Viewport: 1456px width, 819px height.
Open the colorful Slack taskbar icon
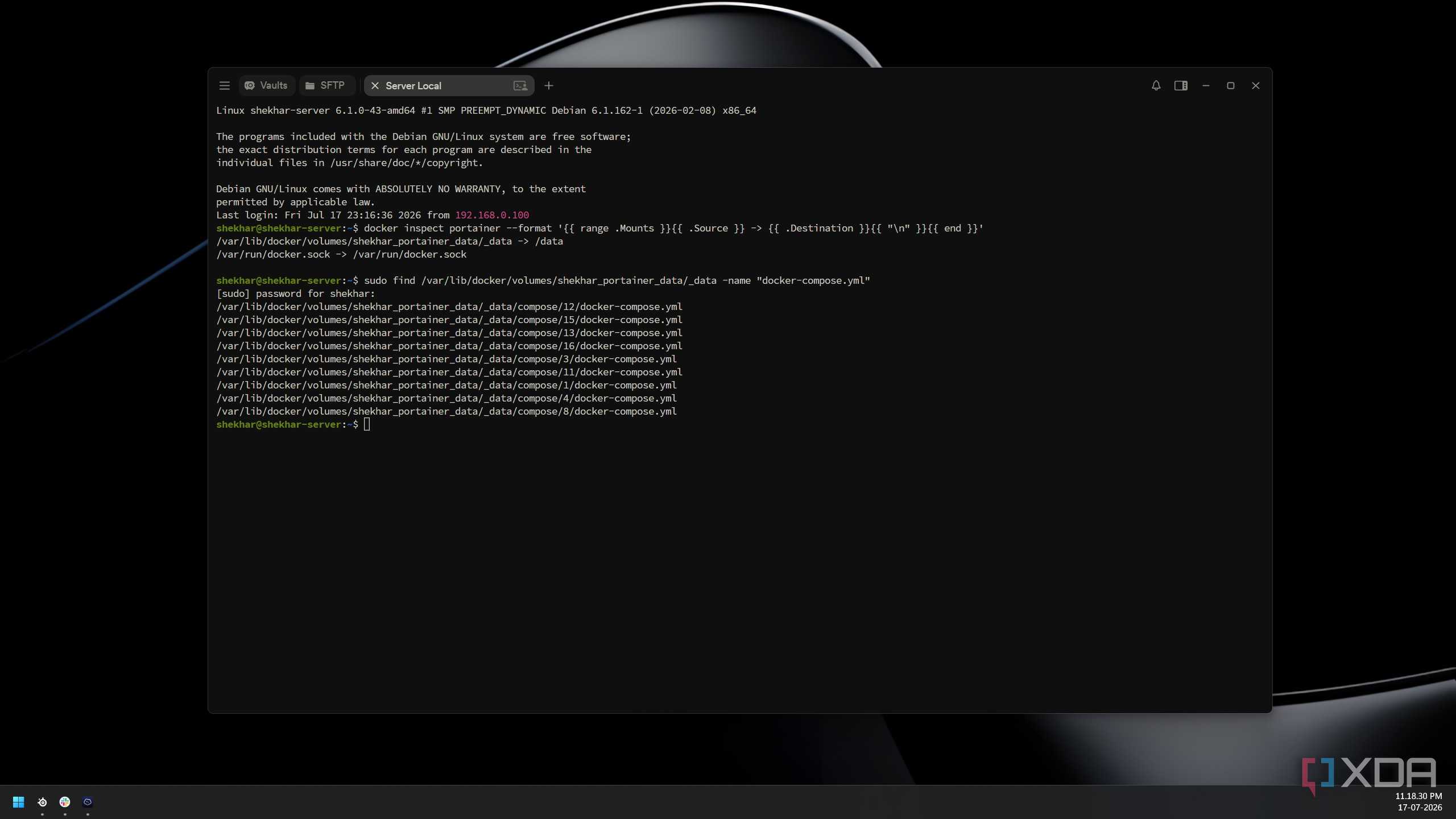pos(65,802)
